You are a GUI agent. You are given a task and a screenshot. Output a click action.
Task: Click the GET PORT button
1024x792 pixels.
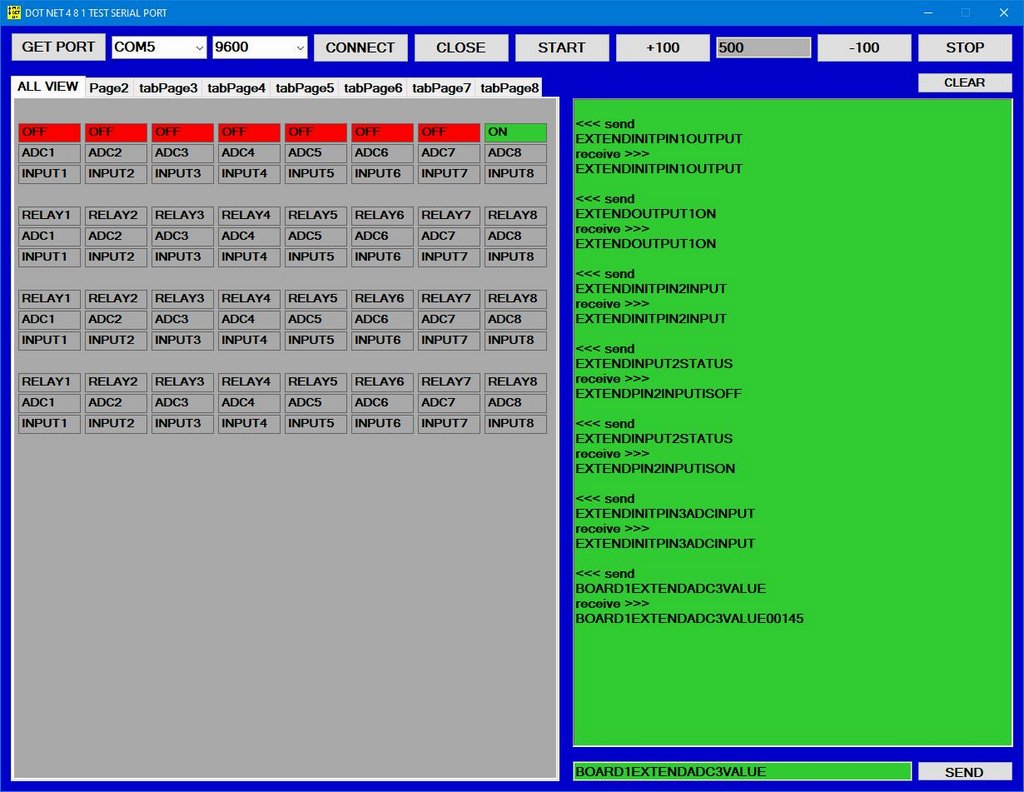click(59, 47)
